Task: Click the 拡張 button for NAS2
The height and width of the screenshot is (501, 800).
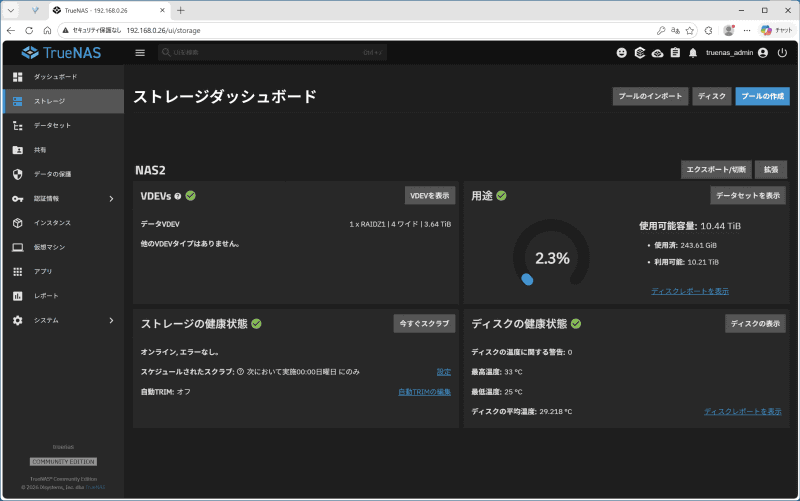Action: (x=770, y=169)
